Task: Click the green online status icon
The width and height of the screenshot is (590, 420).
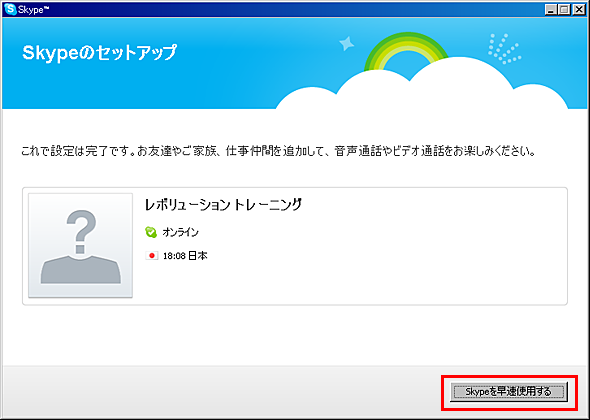Action: 151,232
